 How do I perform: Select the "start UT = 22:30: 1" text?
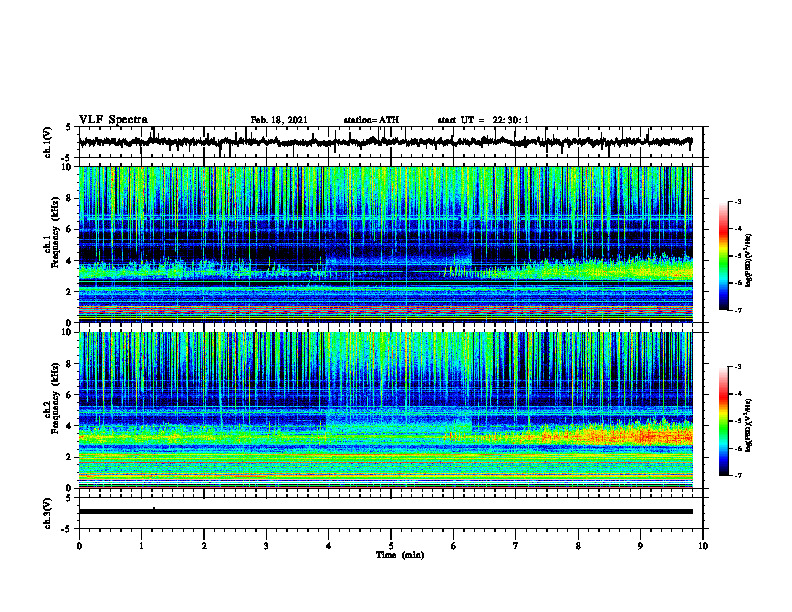click(x=483, y=120)
